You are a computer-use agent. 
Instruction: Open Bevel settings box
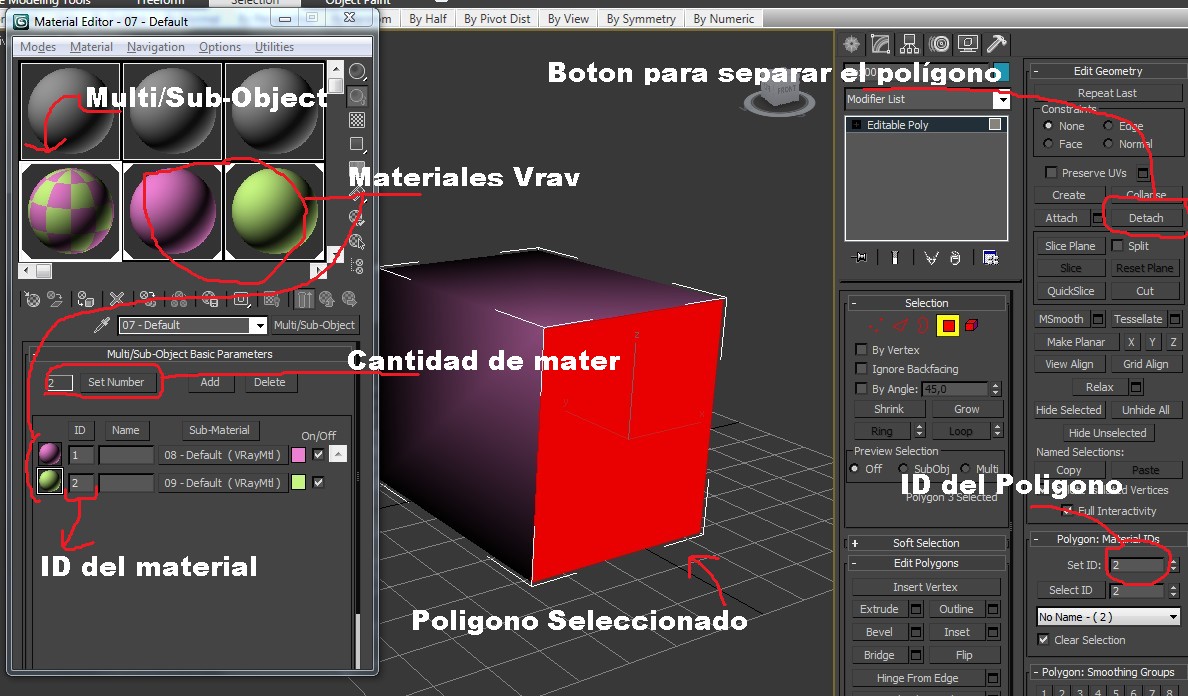(x=916, y=632)
